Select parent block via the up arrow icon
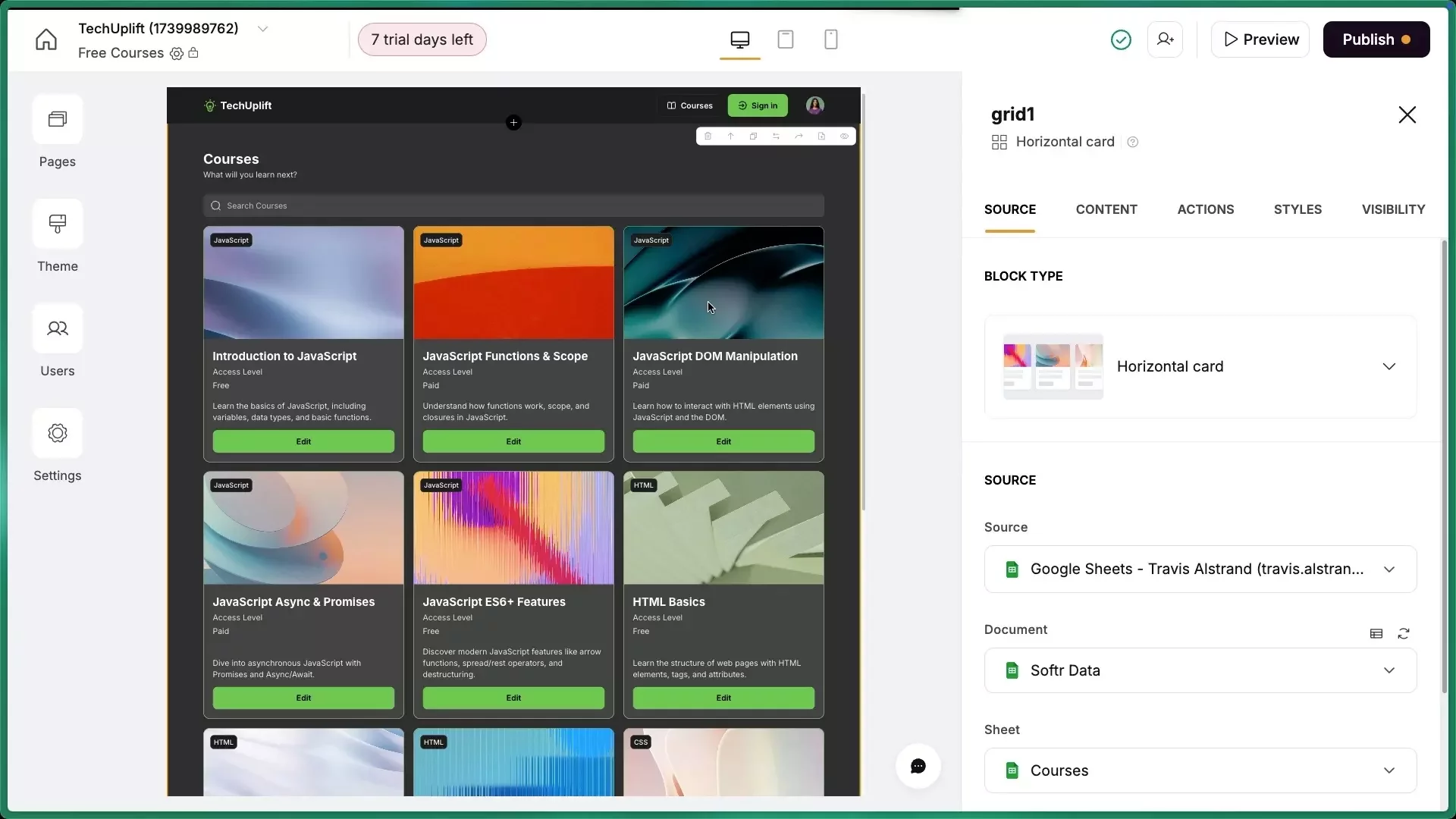Viewport: 1456px width, 819px height. (730, 136)
